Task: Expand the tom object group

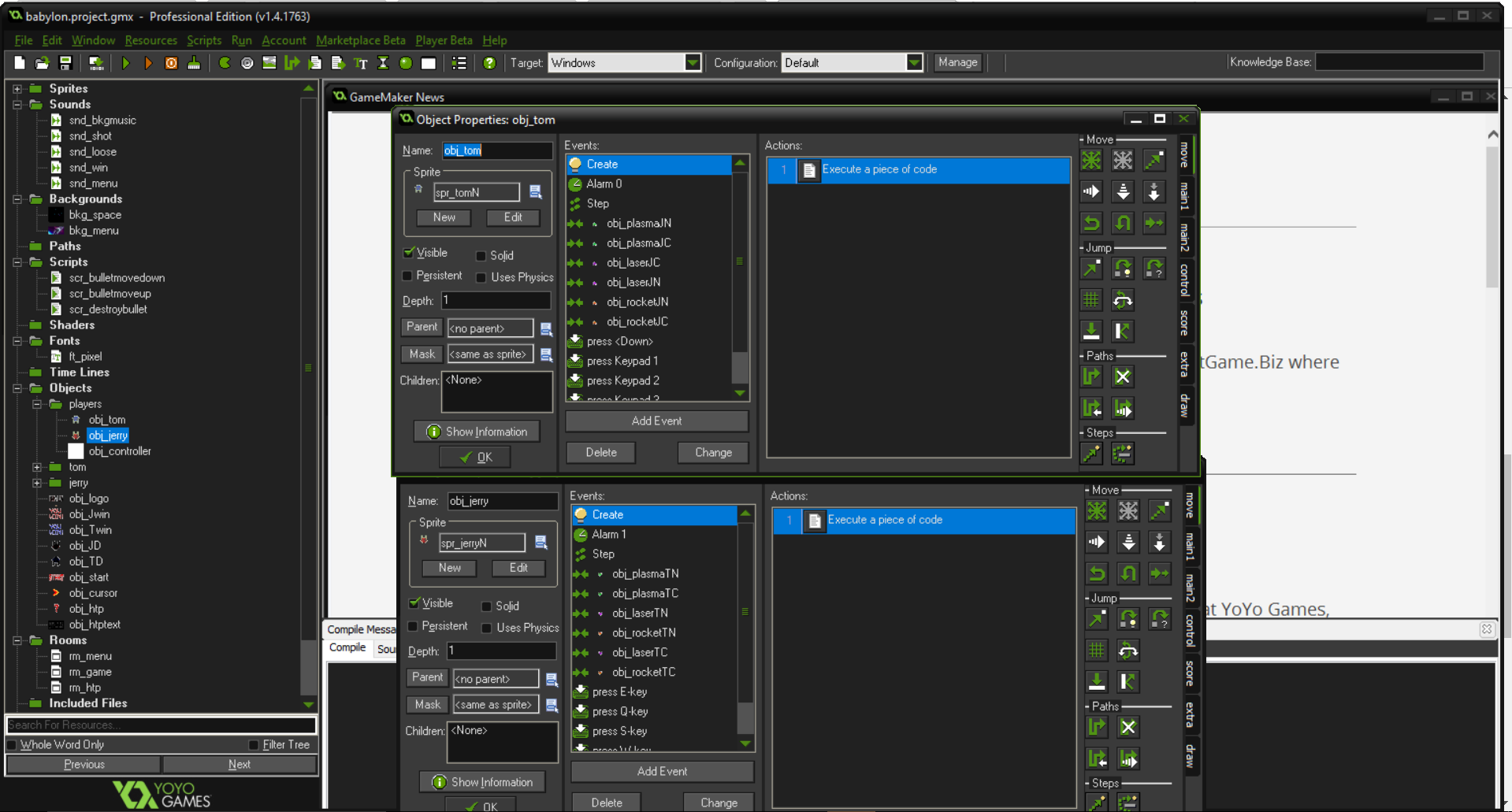Action: coord(36,467)
